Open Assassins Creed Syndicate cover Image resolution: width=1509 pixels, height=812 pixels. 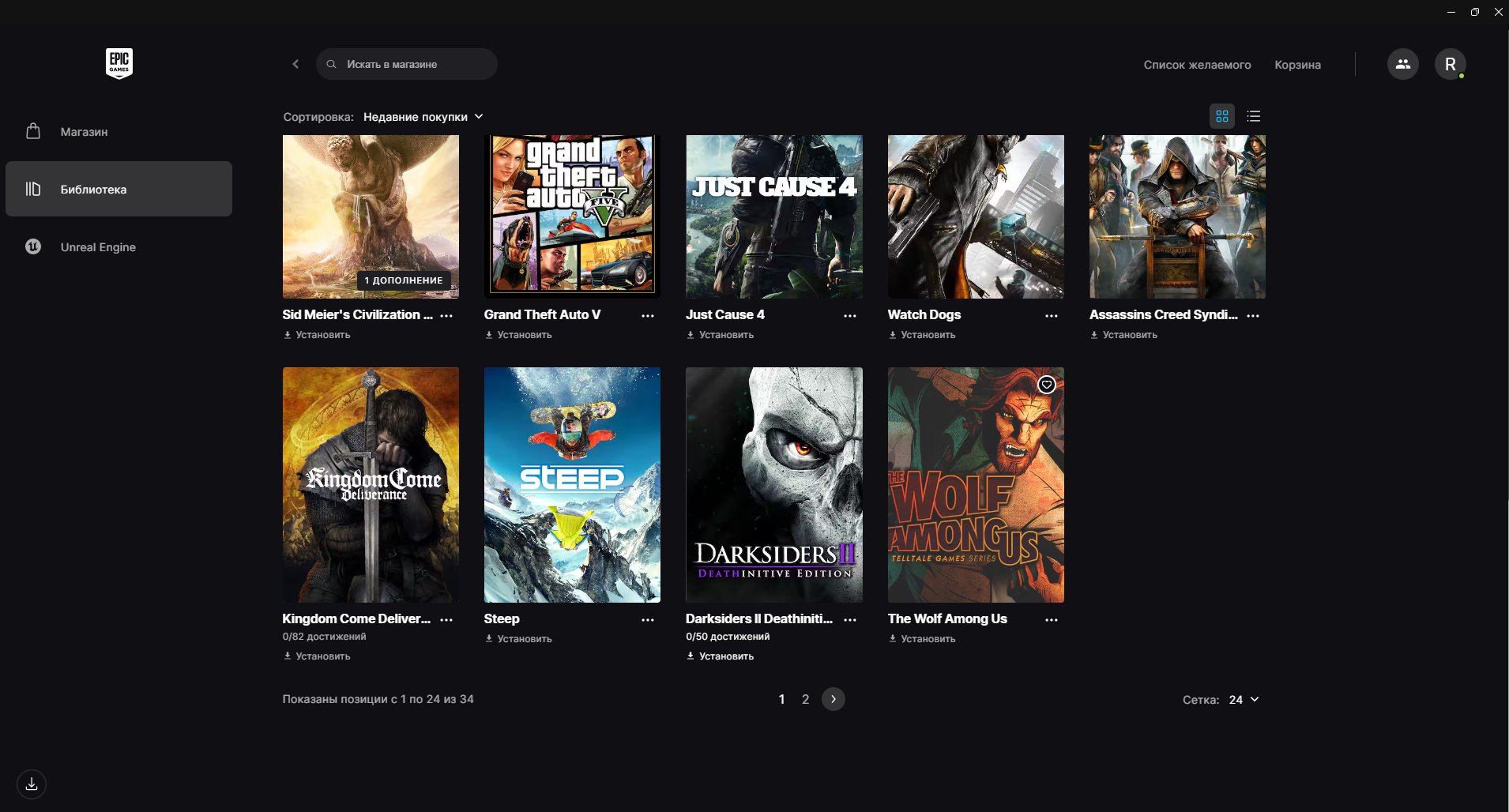[x=1177, y=216]
